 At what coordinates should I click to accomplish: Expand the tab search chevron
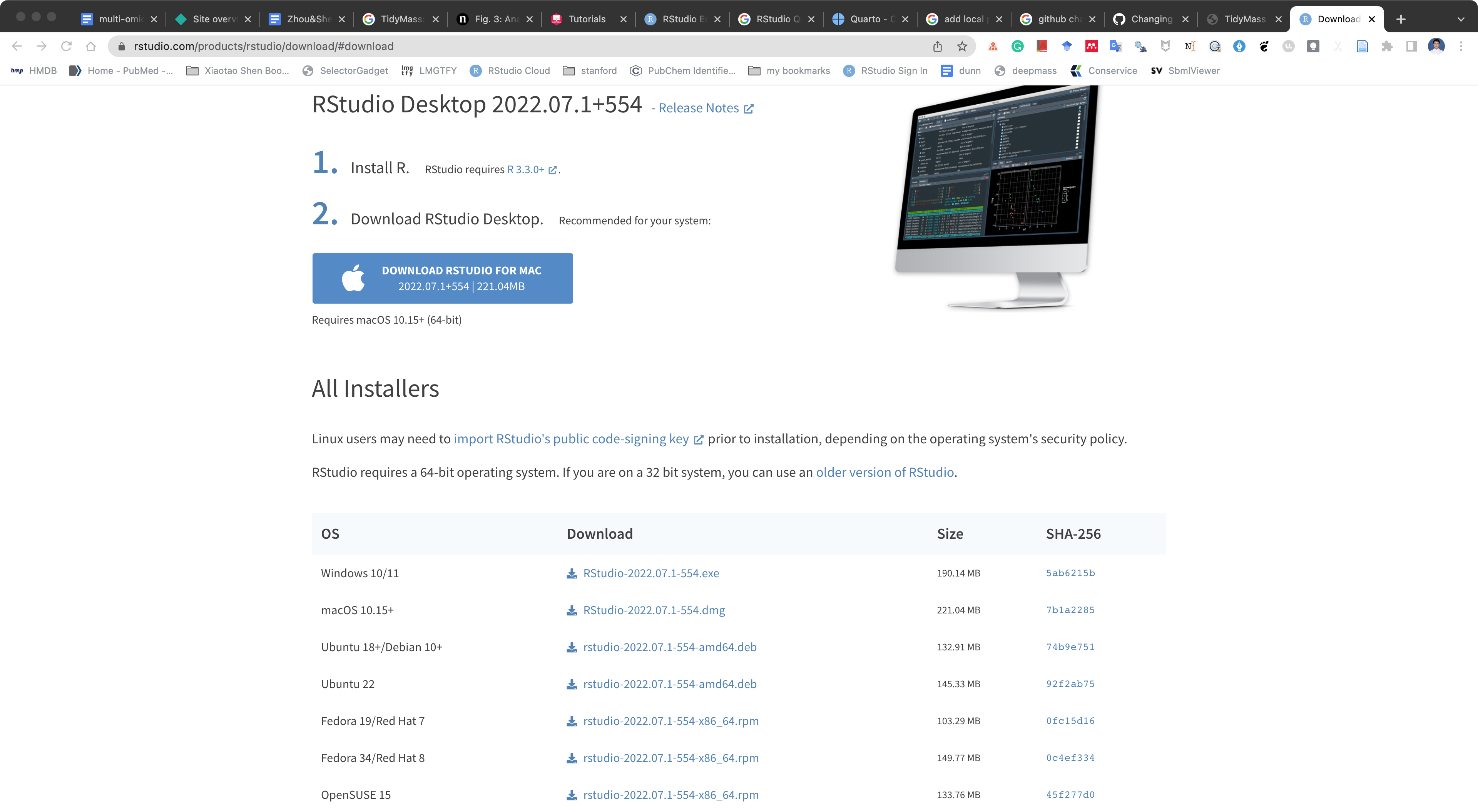pyautogui.click(x=1461, y=19)
